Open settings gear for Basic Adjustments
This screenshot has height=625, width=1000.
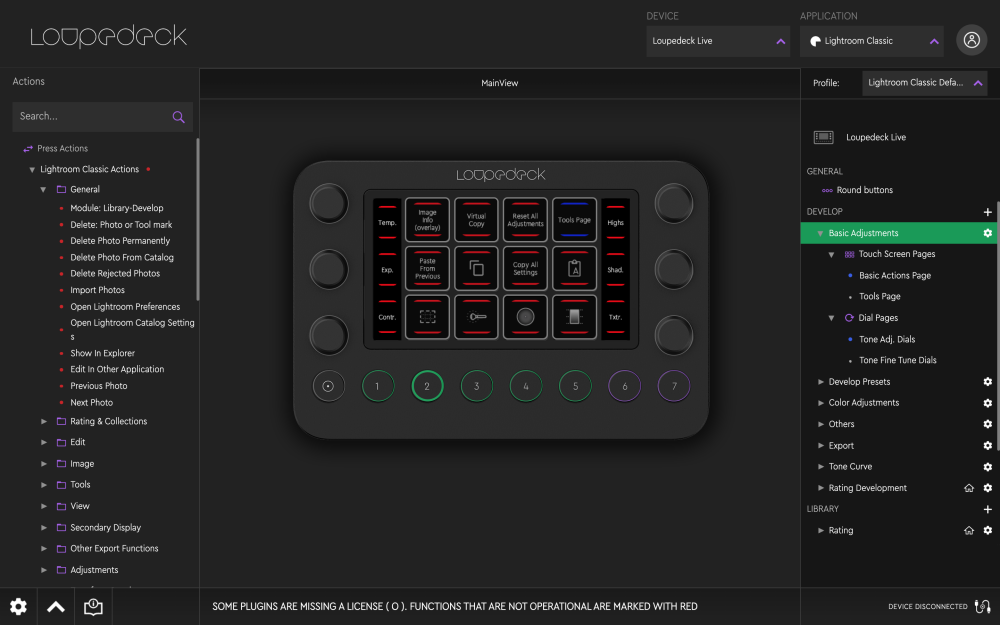click(x=987, y=233)
